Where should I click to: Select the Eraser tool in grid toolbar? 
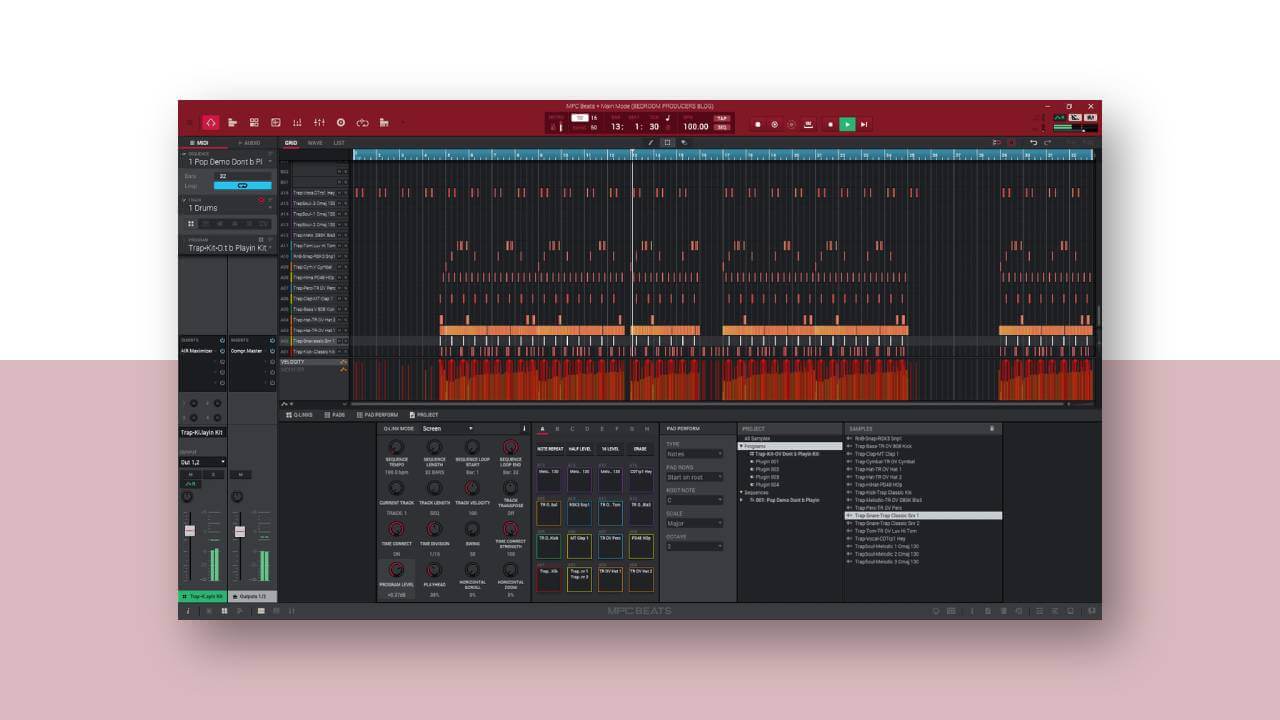point(684,143)
